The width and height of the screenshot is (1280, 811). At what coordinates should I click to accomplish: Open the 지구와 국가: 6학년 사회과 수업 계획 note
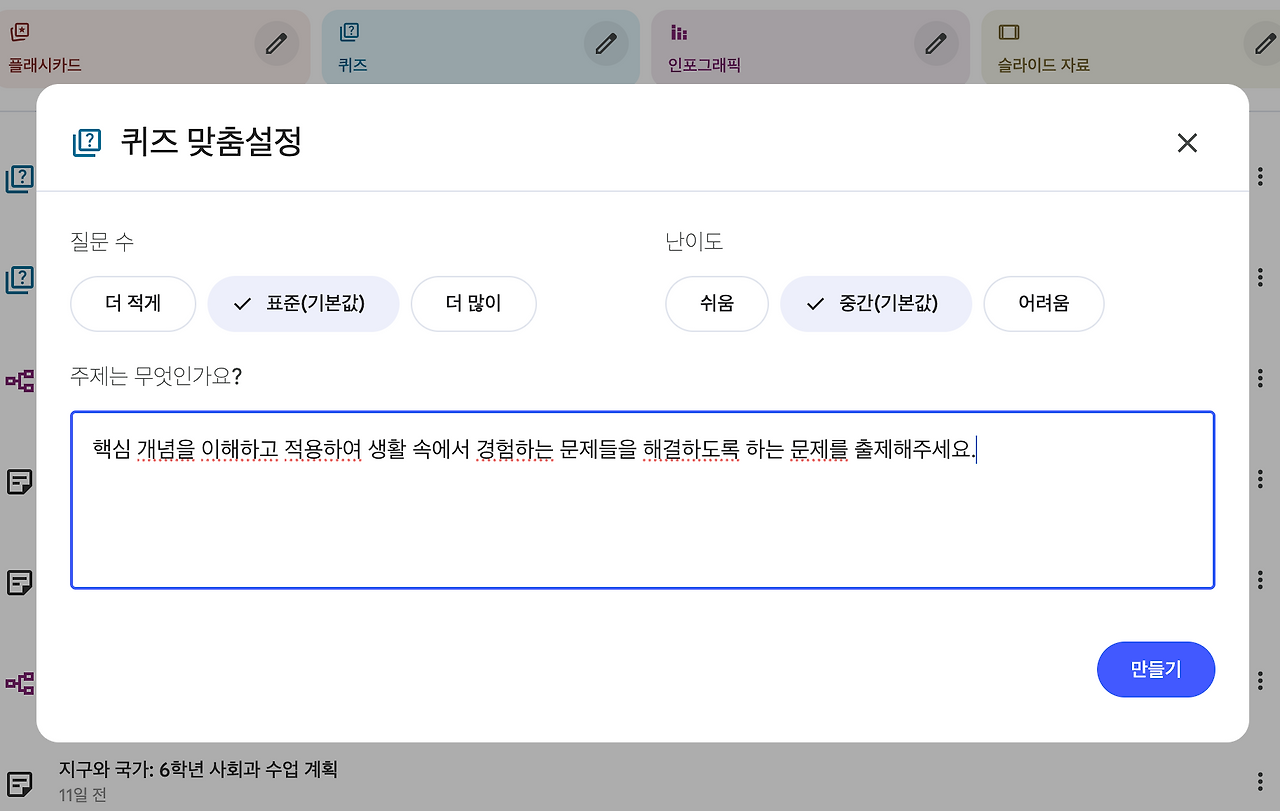click(x=198, y=769)
